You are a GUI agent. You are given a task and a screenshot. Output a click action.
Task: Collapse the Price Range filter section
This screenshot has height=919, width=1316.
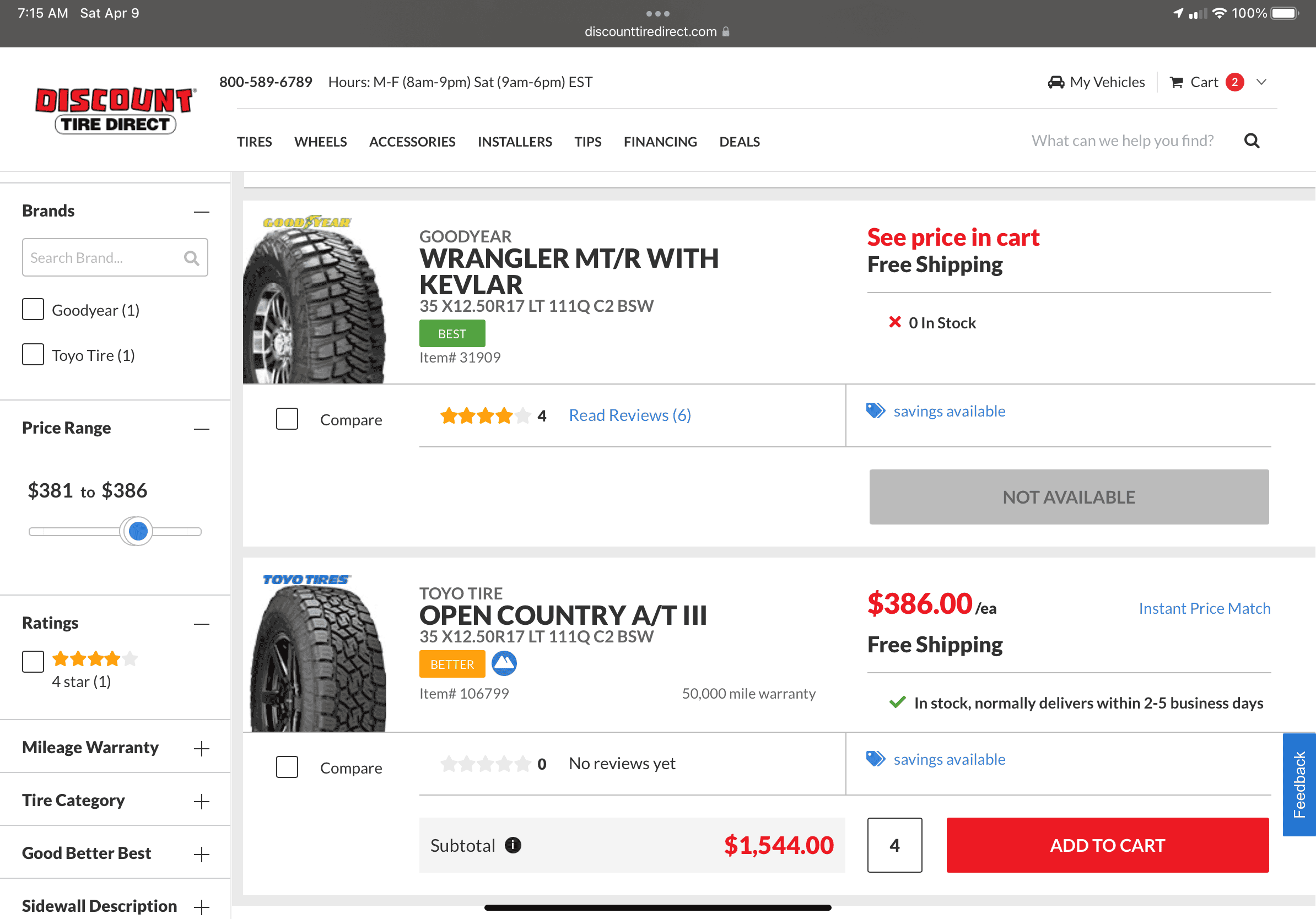[201, 429]
